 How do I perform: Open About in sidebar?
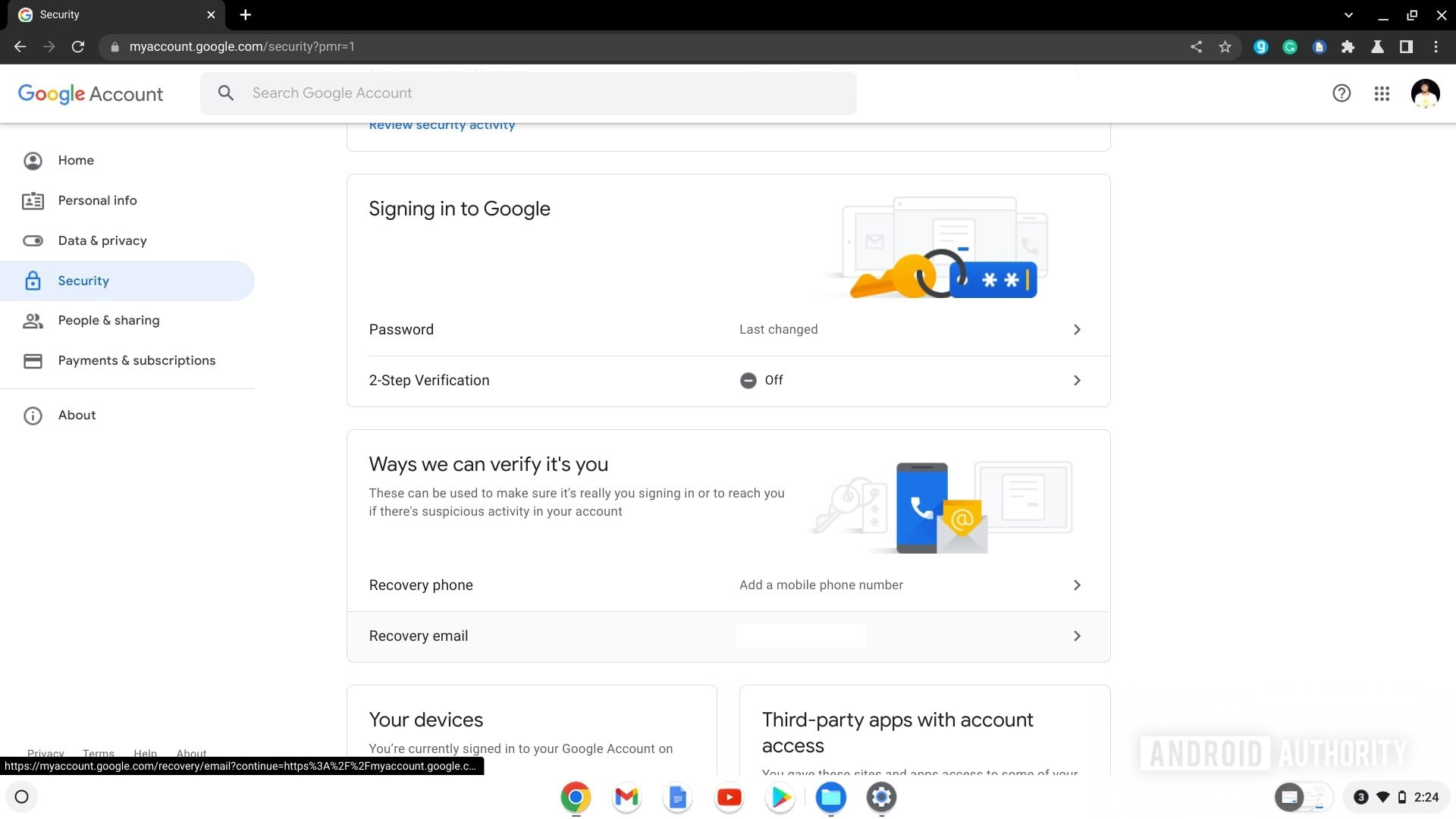click(77, 415)
